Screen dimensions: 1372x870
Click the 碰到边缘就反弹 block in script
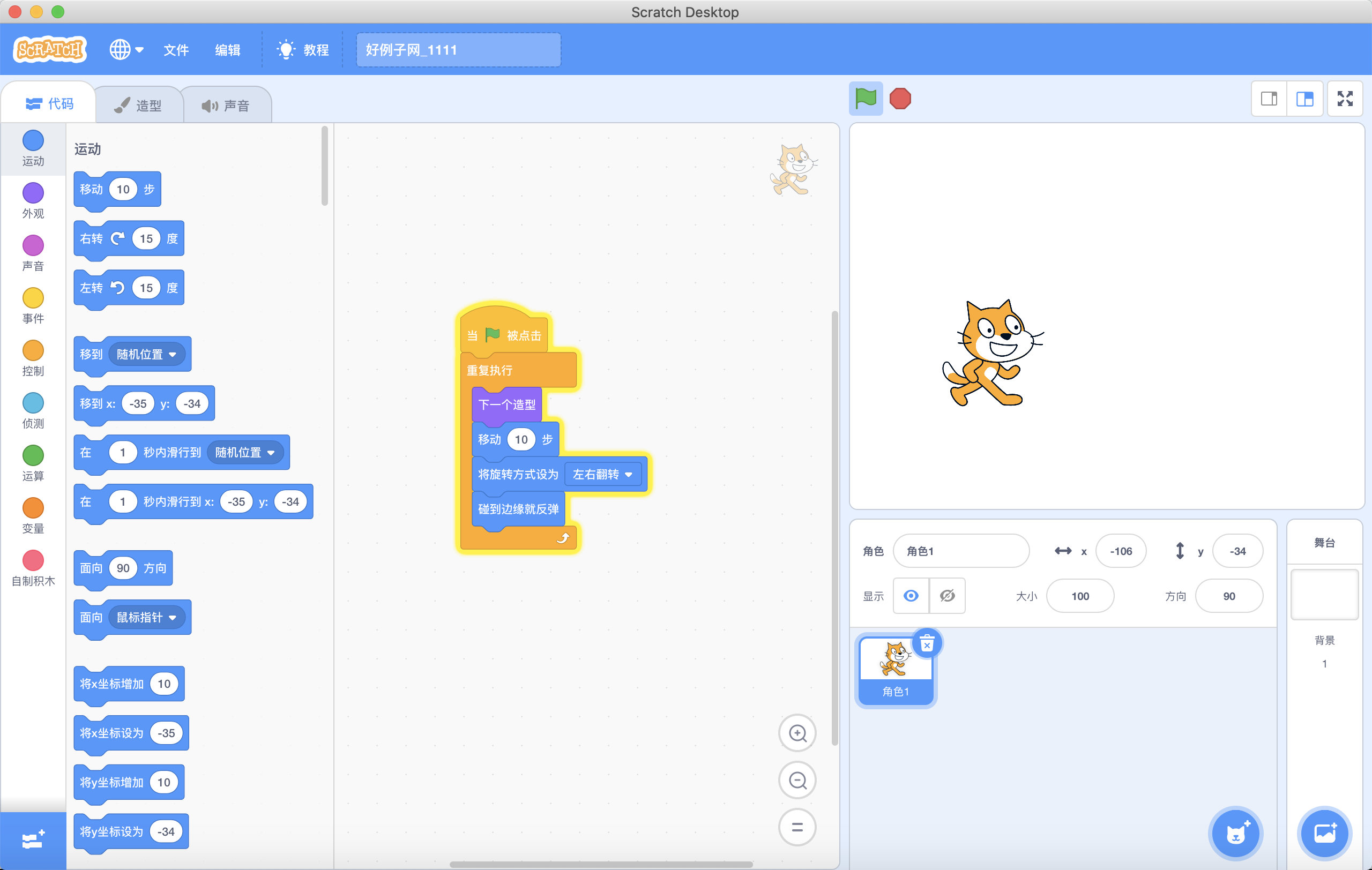click(x=518, y=509)
